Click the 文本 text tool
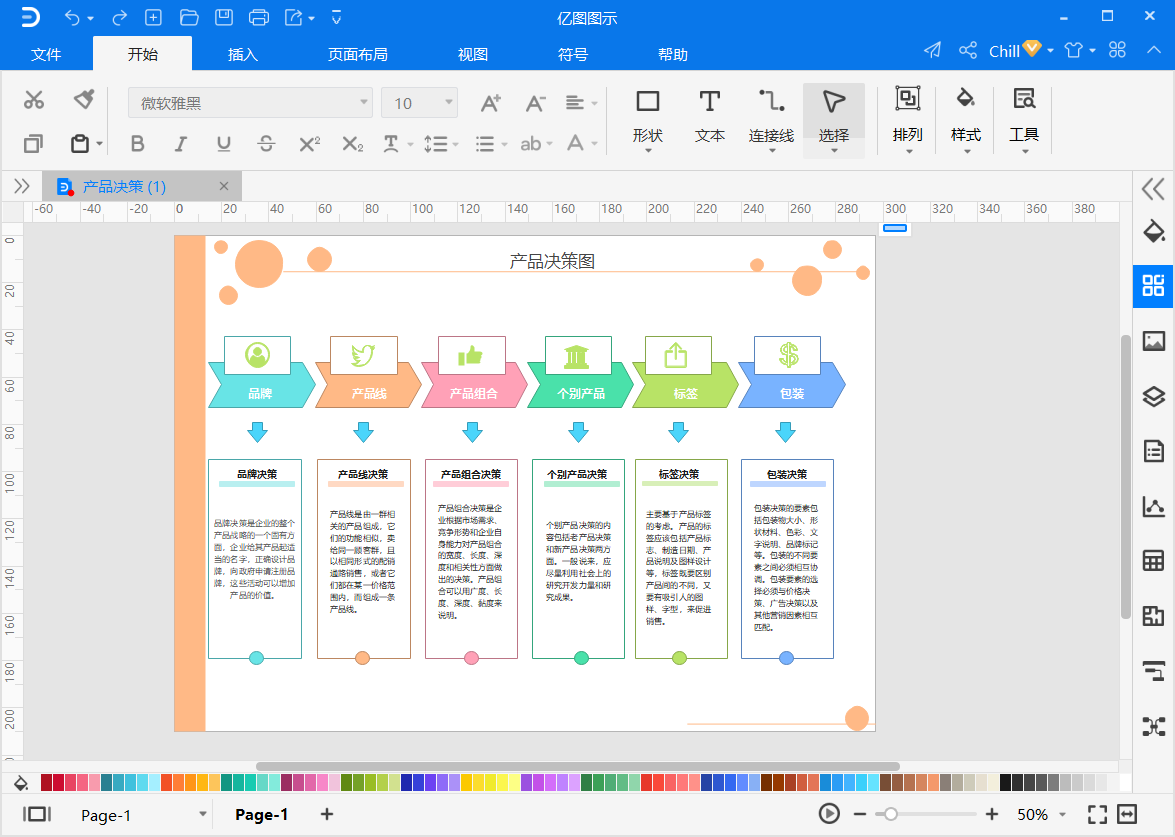The height and width of the screenshot is (837, 1175). (x=709, y=118)
